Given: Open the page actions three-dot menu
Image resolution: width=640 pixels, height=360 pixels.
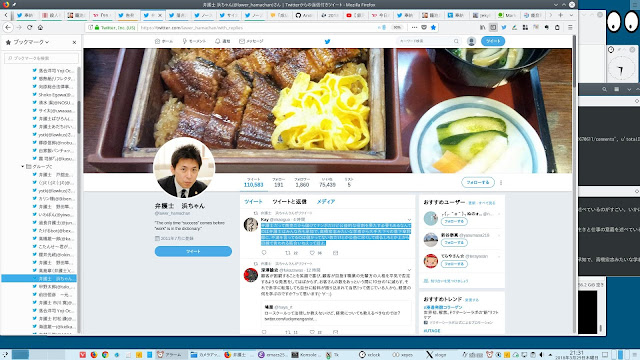Looking at the screenshot, I should pos(414,27).
